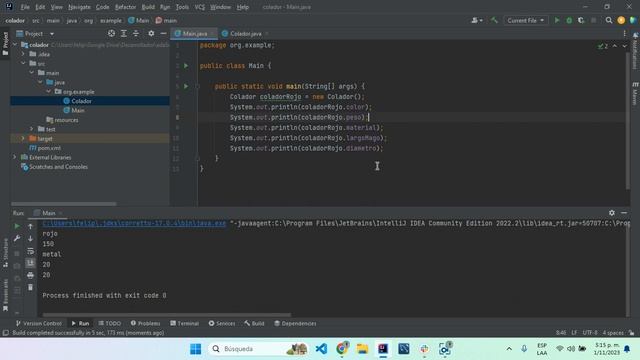Toggle Maven side tool window
Screen dimensions: 640x360
[635, 93]
